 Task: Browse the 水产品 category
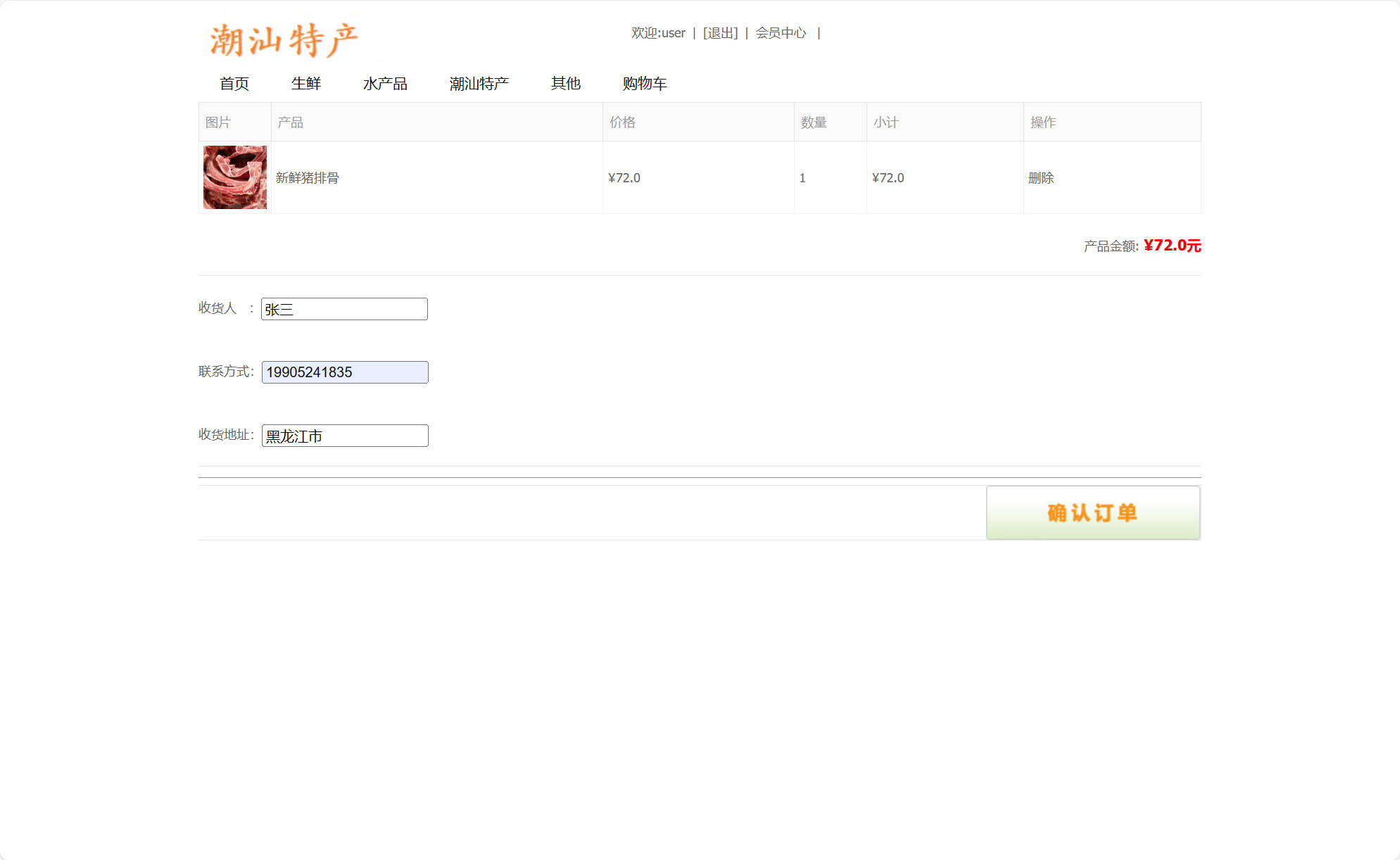387,84
